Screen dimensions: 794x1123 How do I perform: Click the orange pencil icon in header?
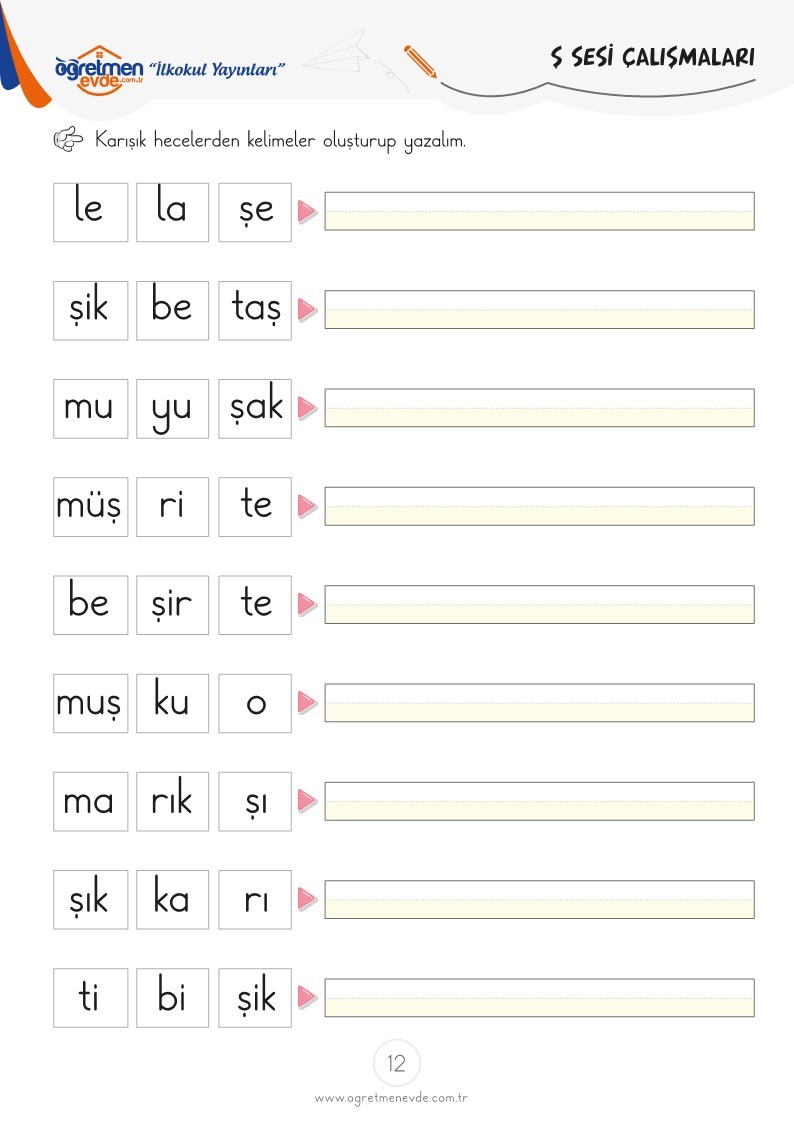point(420,62)
